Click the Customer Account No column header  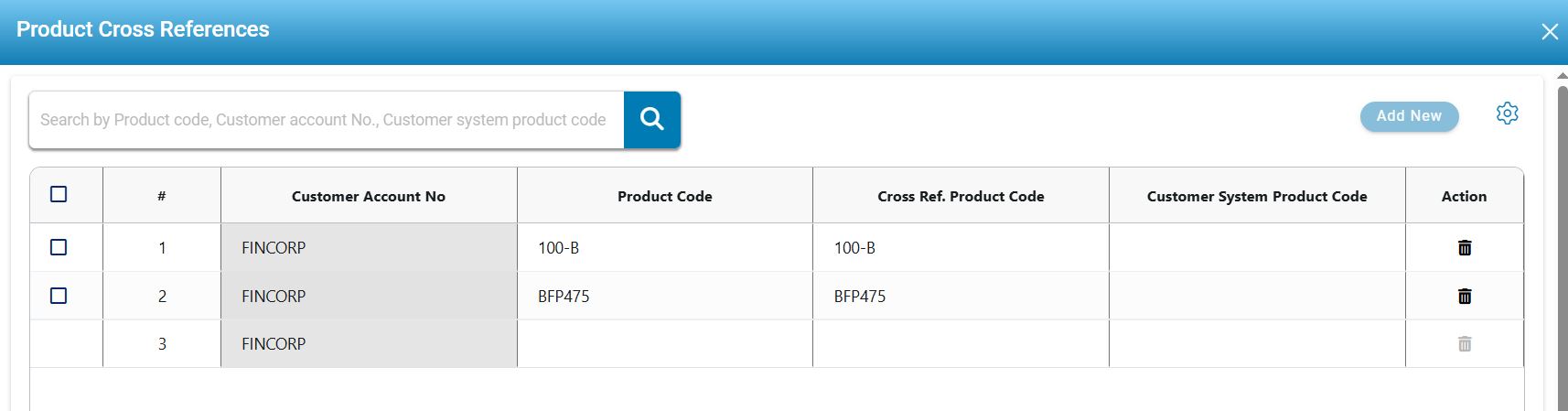pos(368,196)
